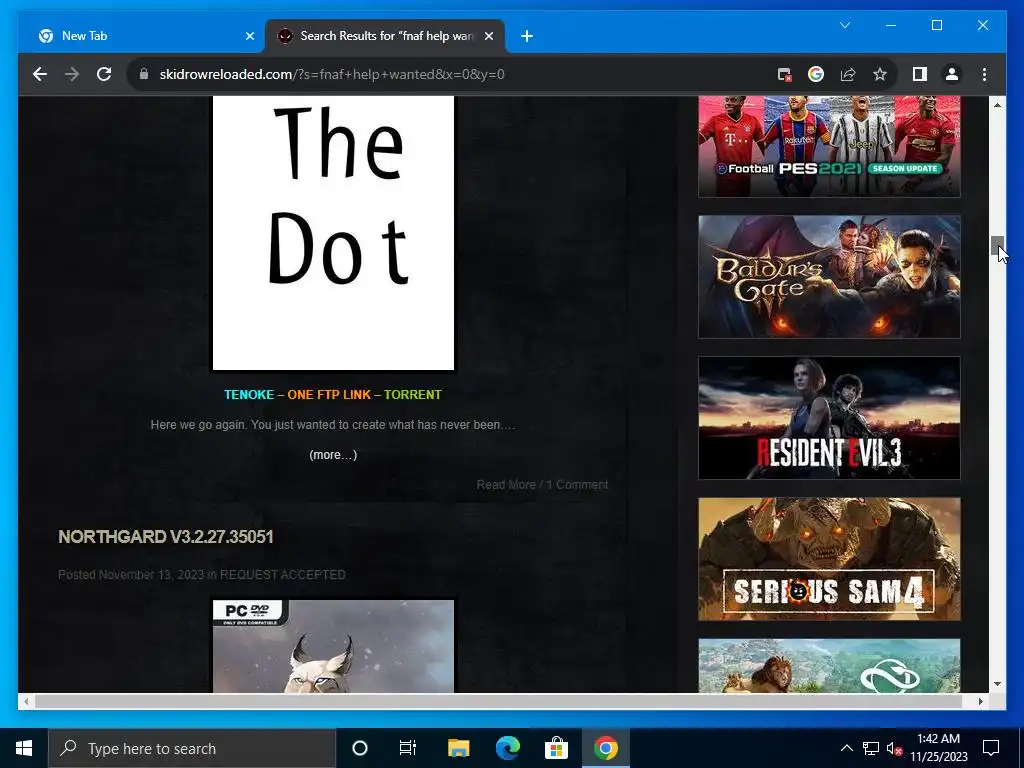Open the notification center icon
This screenshot has width=1024, height=768.
991,748
